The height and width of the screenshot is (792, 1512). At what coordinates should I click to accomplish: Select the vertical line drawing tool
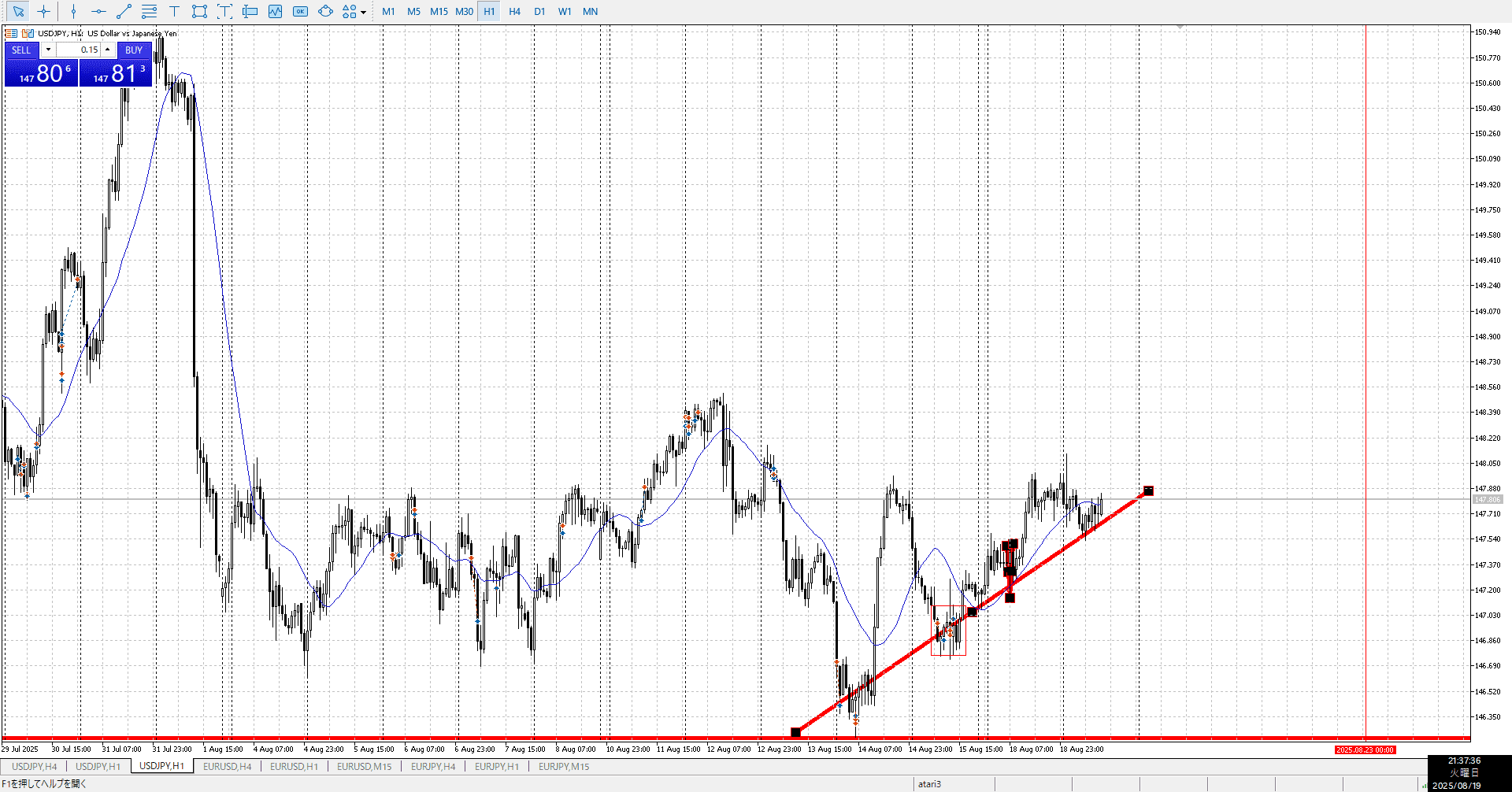pyautogui.click(x=73, y=11)
